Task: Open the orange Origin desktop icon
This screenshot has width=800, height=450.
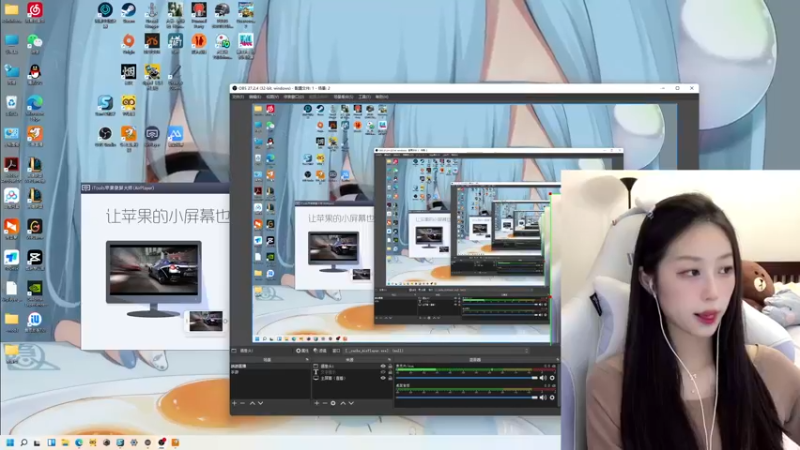Action: pyautogui.click(x=129, y=41)
